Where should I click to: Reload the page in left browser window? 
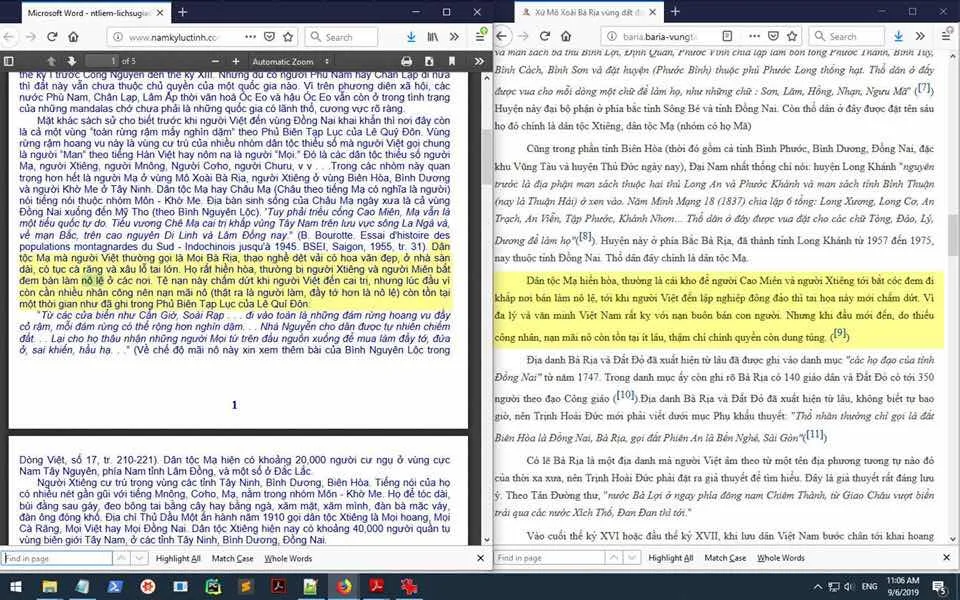pos(52,37)
